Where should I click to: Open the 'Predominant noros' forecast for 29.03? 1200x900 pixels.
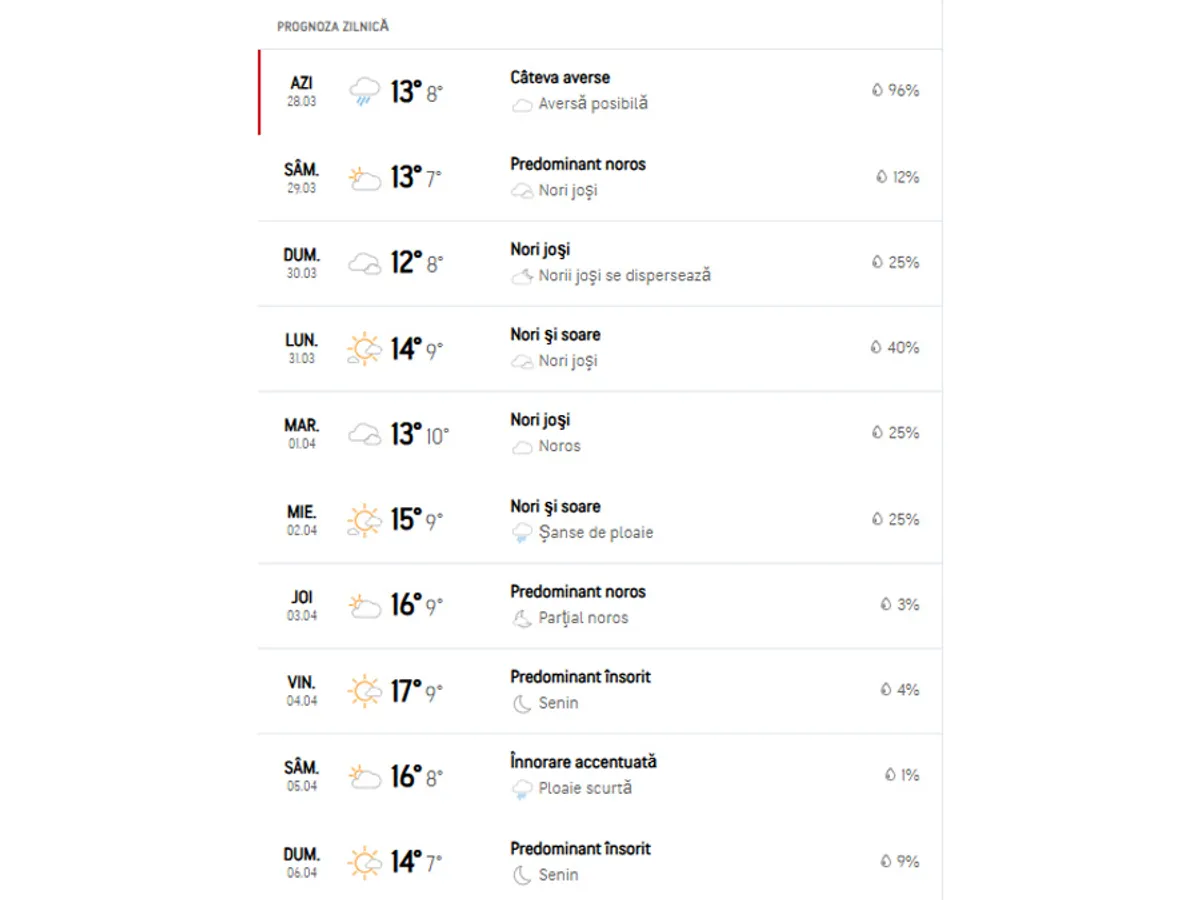click(578, 164)
